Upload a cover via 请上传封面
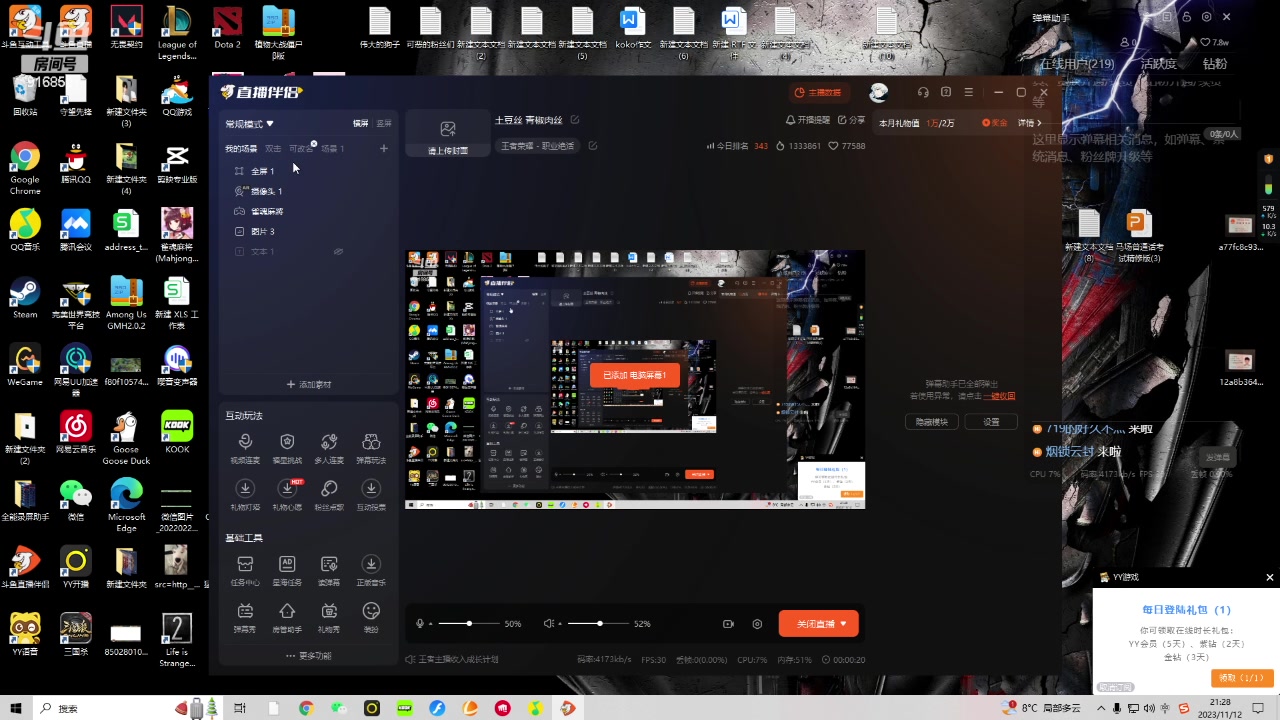The width and height of the screenshot is (1280, 720). pos(448,135)
